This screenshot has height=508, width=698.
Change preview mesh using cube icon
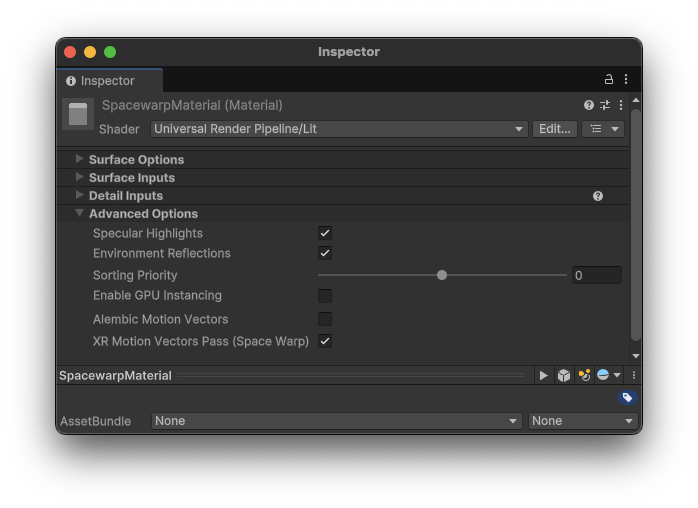(x=564, y=376)
